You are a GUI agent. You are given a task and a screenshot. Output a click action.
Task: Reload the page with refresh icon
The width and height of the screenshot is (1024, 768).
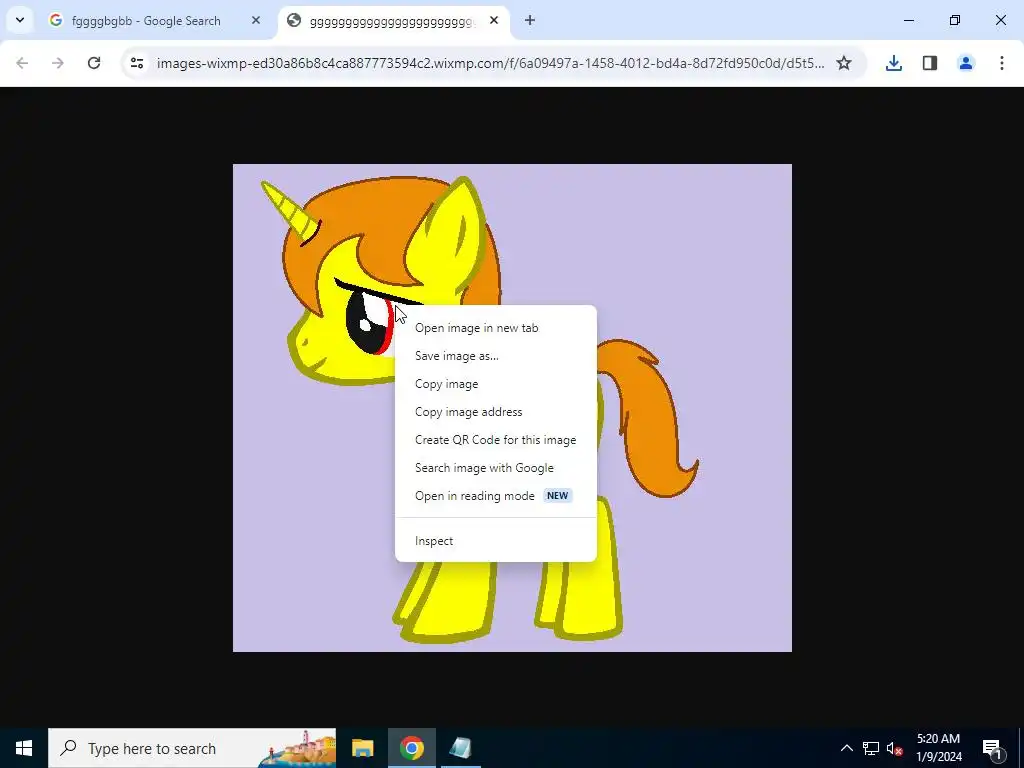coord(94,63)
